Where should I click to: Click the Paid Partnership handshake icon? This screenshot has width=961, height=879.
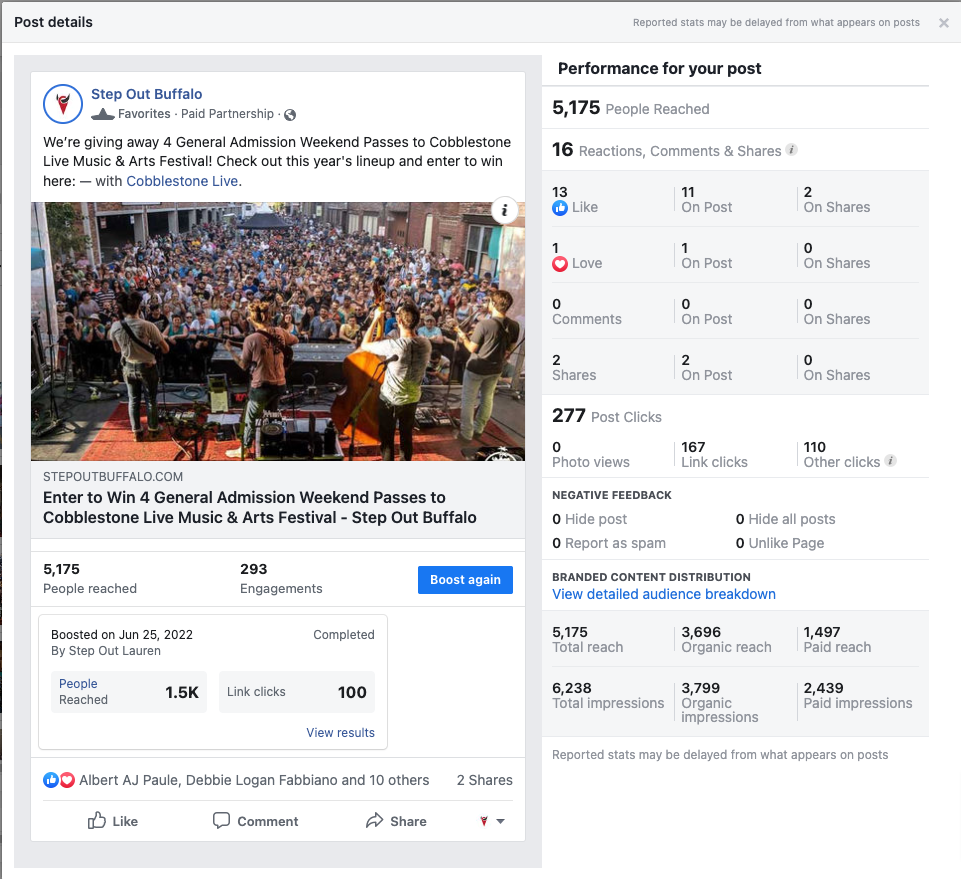tap(103, 114)
